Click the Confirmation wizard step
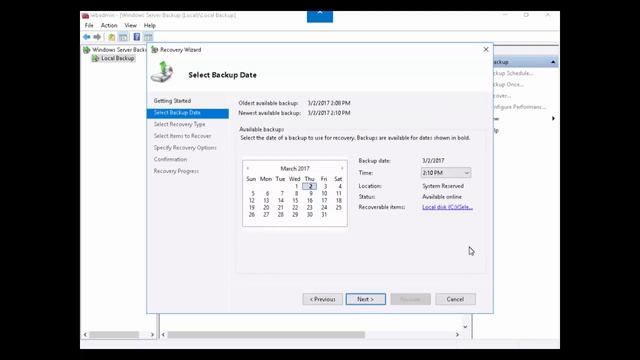 point(170,159)
